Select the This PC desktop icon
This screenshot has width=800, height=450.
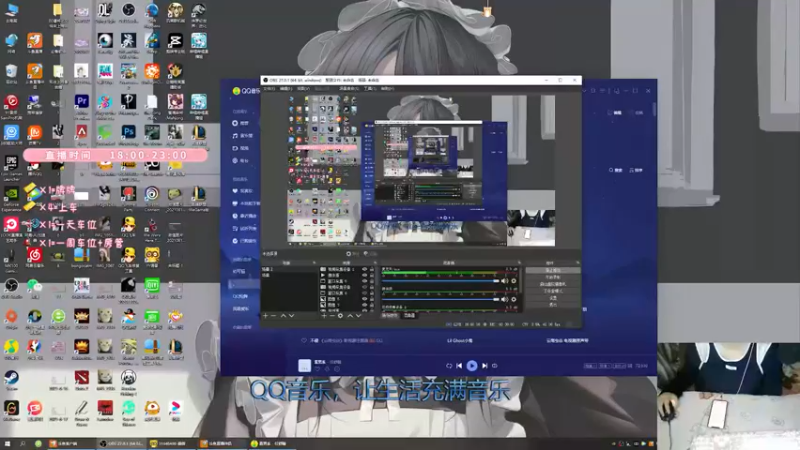pyautogui.click(x=11, y=10)
